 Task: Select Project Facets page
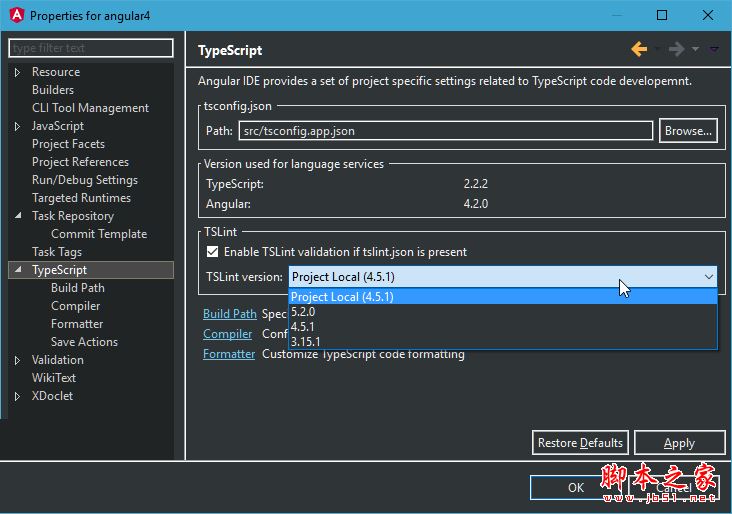pos(68,144)
